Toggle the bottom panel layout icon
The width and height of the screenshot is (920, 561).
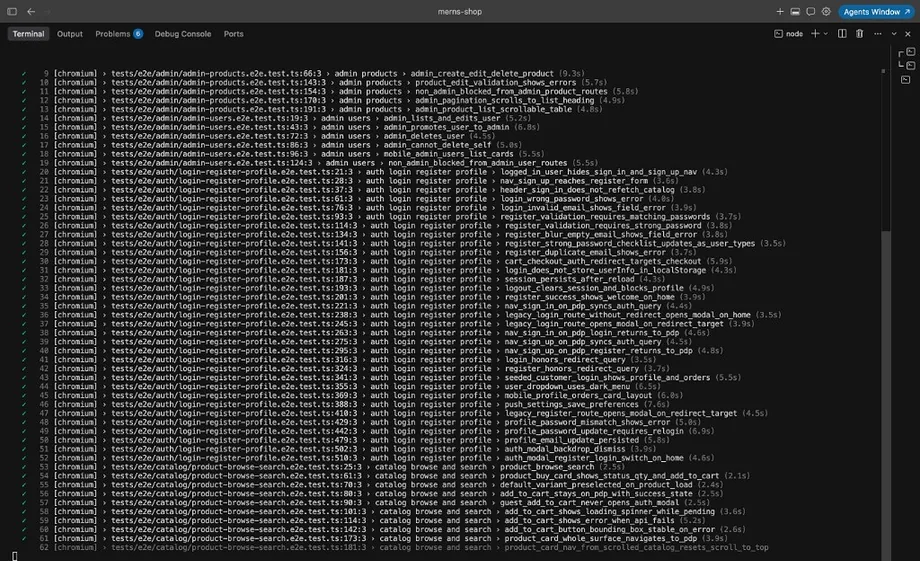pos(795,11)
